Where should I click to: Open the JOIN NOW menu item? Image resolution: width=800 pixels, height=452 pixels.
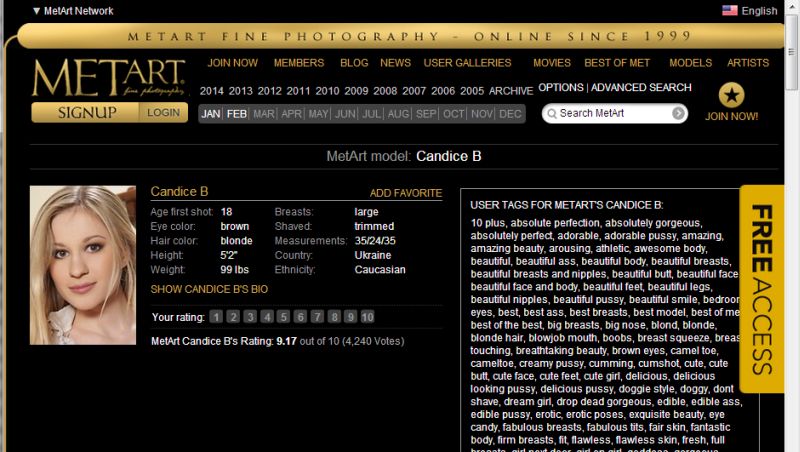tap(233, 63)
